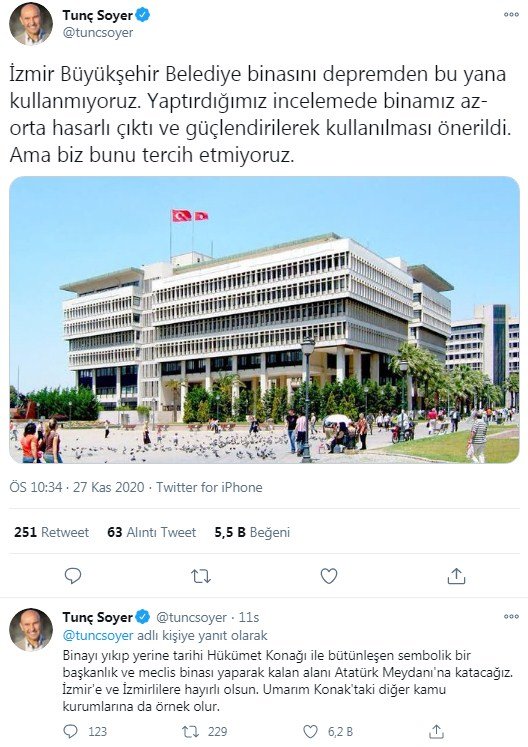Click the @tuncsoyer handle under top name
This screenshot has width=528, height=747.
pyautogui.click(x=98, y=33)
